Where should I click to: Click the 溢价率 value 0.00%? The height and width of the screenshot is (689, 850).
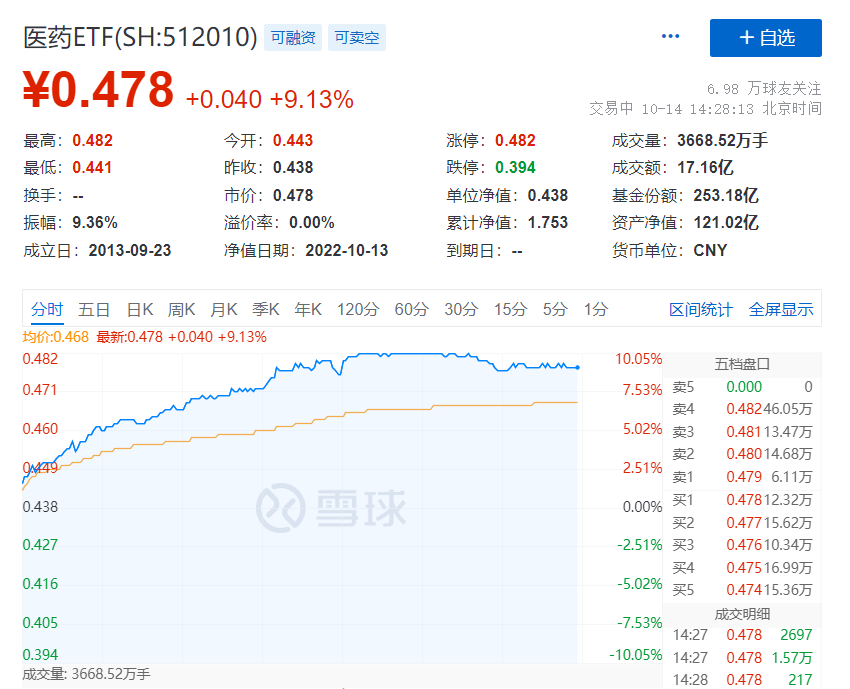tap(312, 222)
